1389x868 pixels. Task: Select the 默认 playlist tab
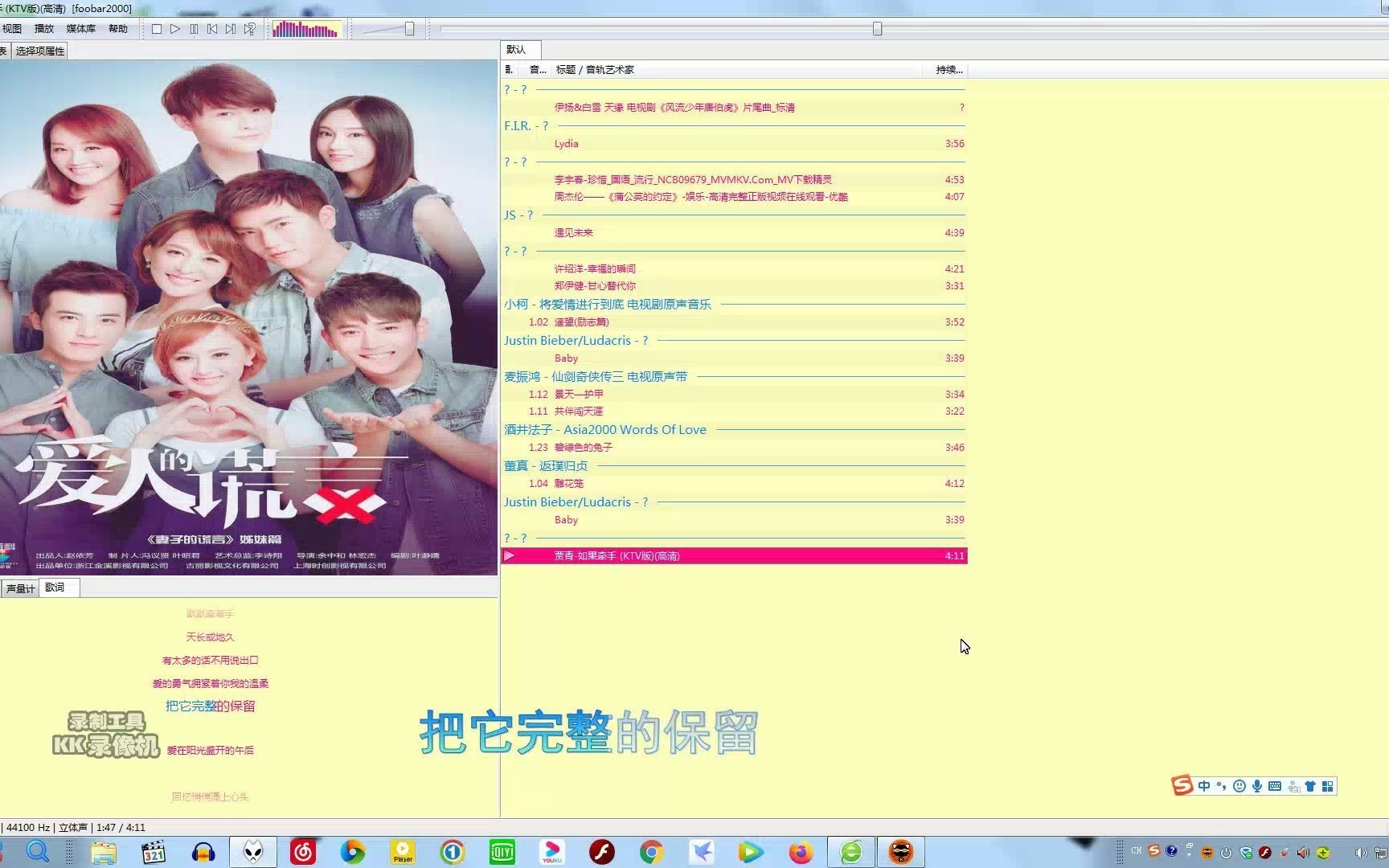(x=519, y=50)
